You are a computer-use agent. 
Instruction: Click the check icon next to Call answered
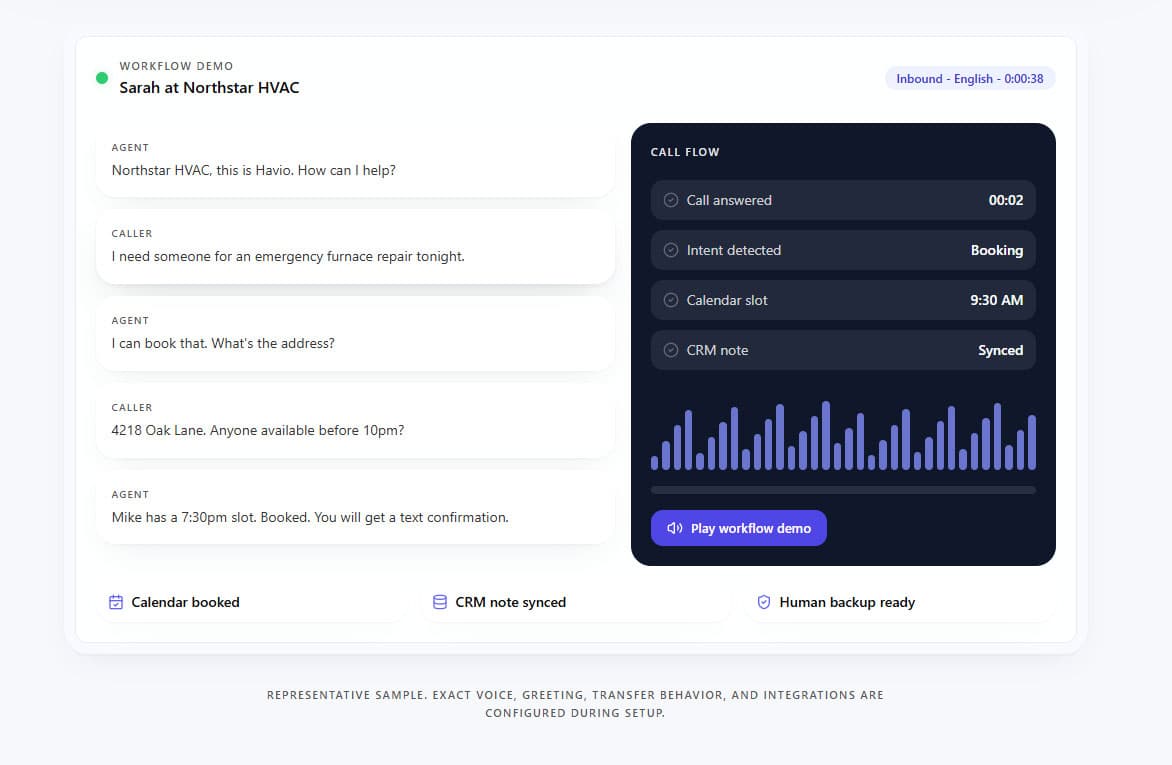671,200
